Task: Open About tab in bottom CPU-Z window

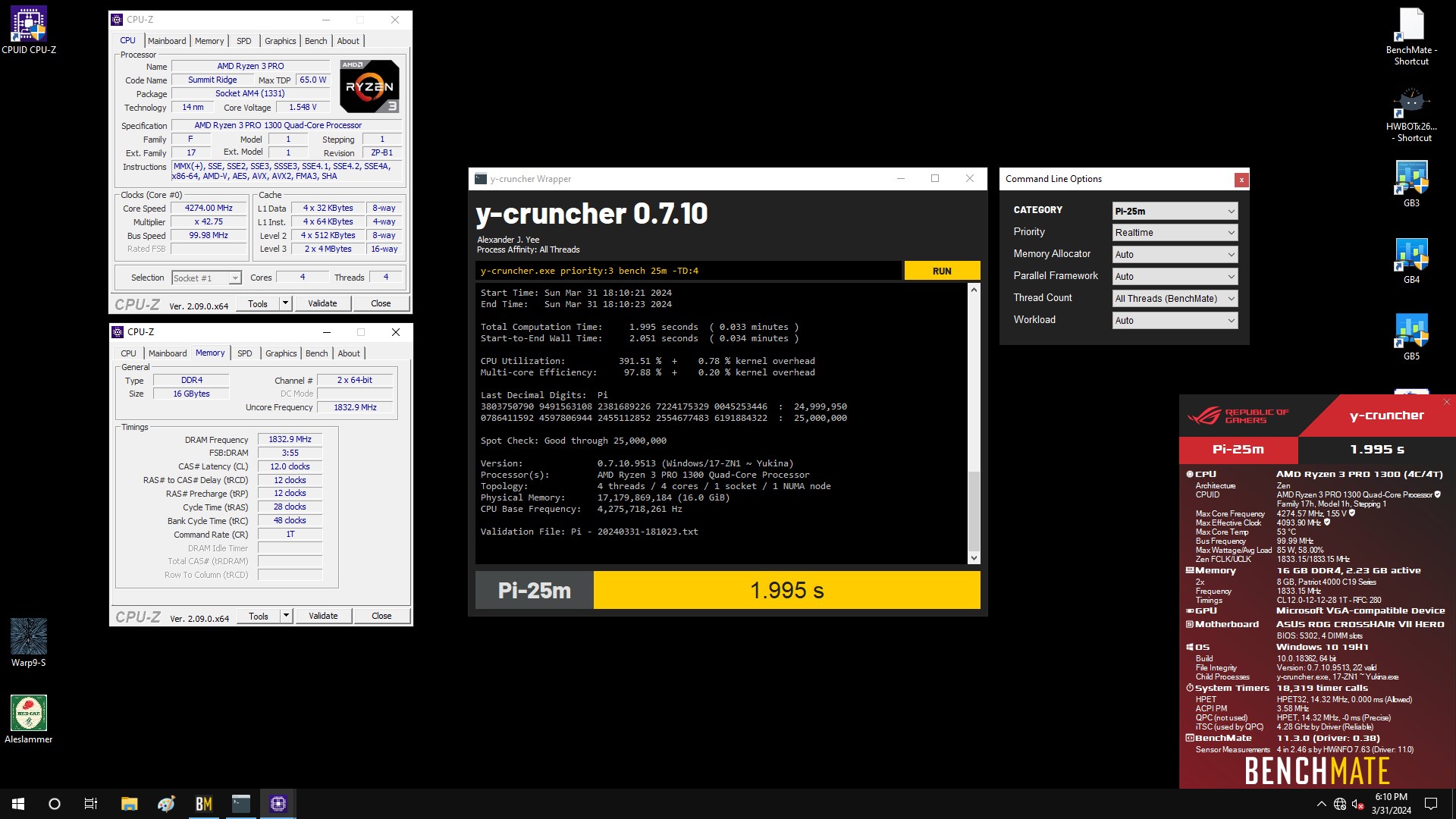Action: [x=349, y=353]
